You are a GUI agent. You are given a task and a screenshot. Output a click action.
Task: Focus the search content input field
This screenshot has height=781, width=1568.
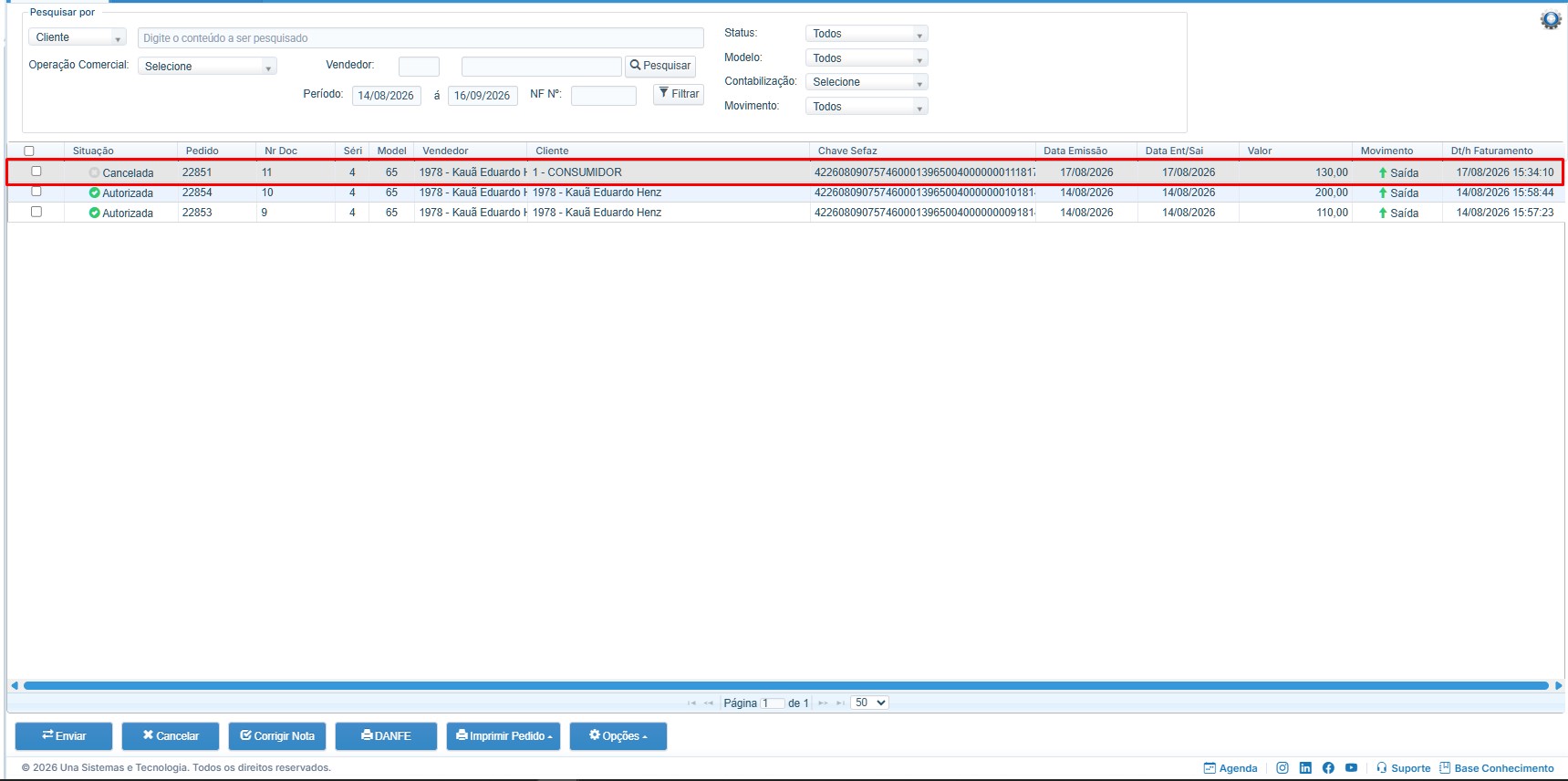421,38
